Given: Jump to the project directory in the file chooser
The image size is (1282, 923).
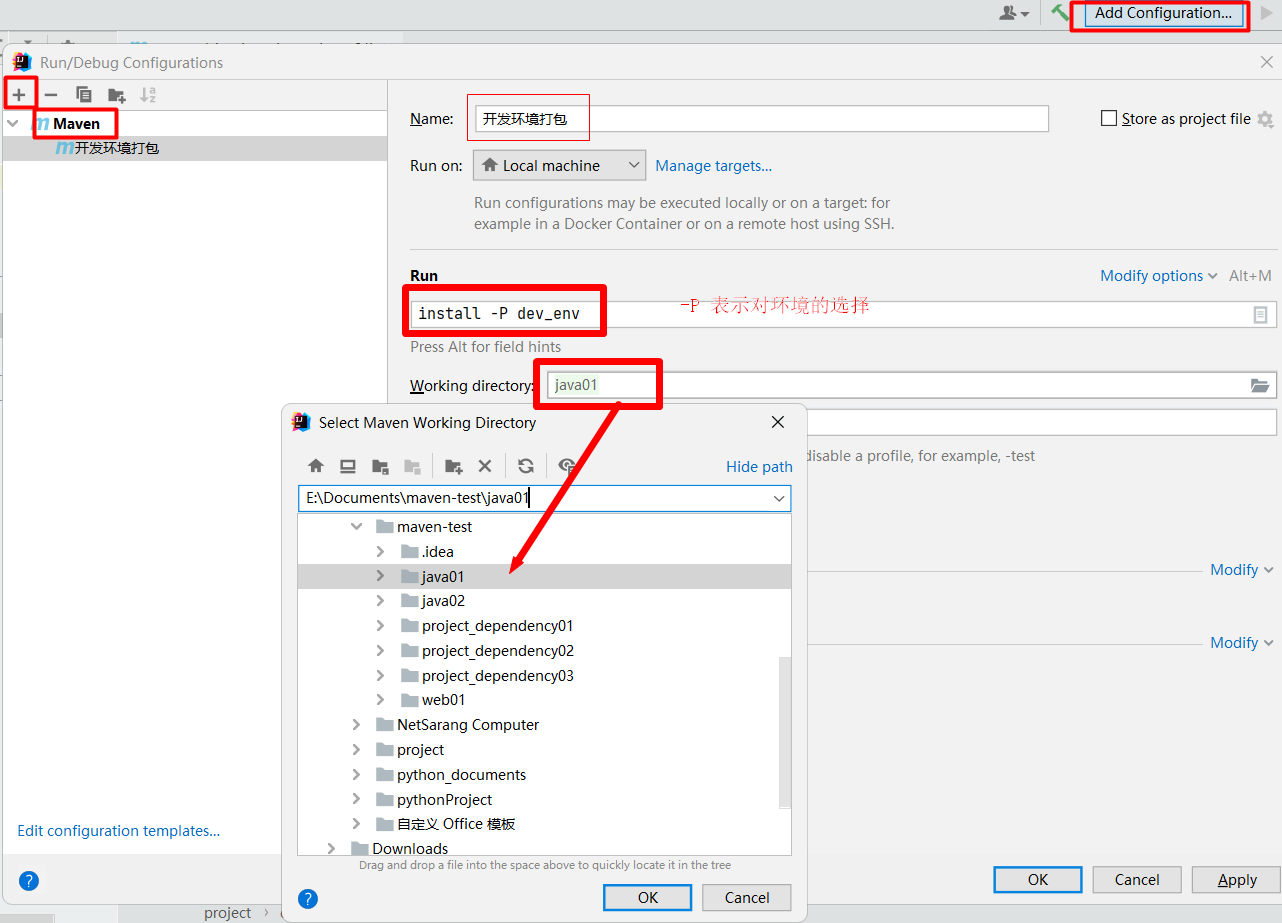Looking at the screenshot, I should [x=380, y=466].
